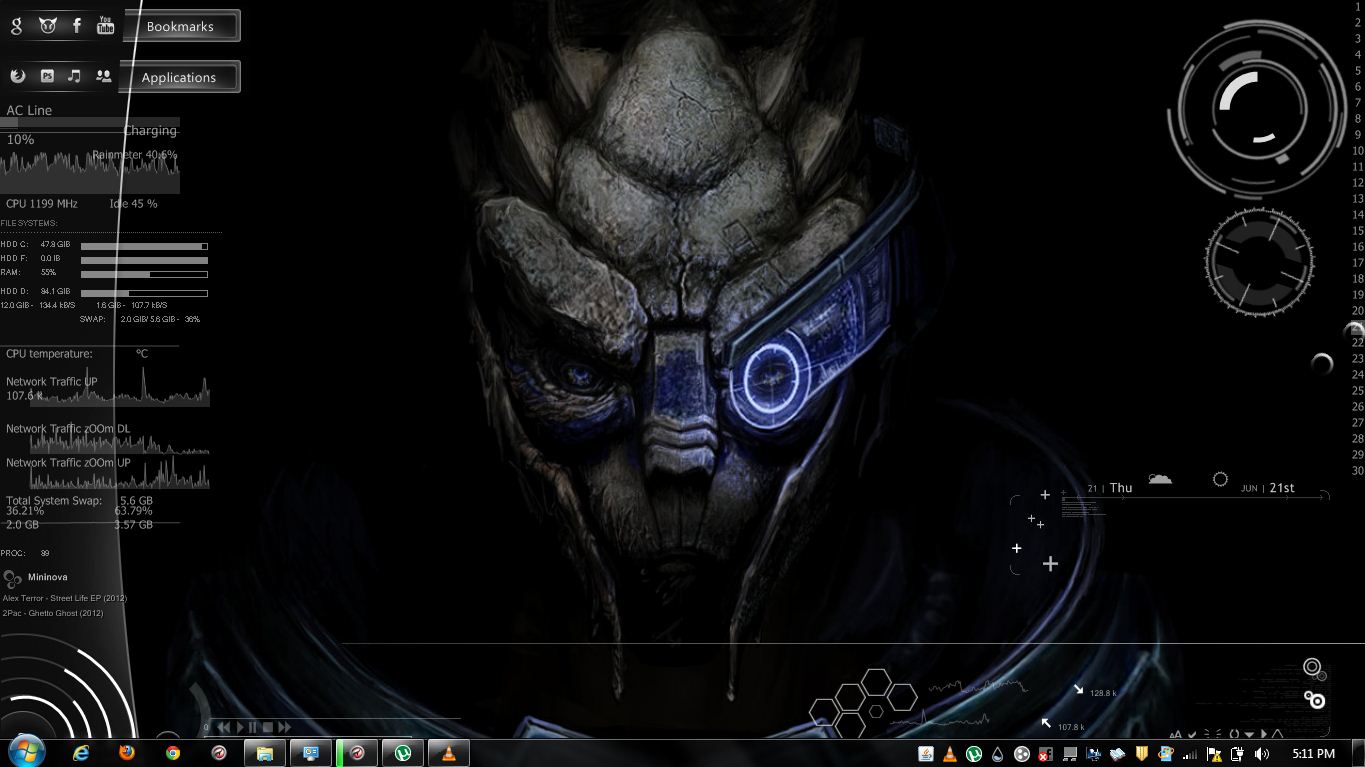Click the devil face shortcut icon
This screenshot has height=767, width=1365.
[x=47, y=26]
